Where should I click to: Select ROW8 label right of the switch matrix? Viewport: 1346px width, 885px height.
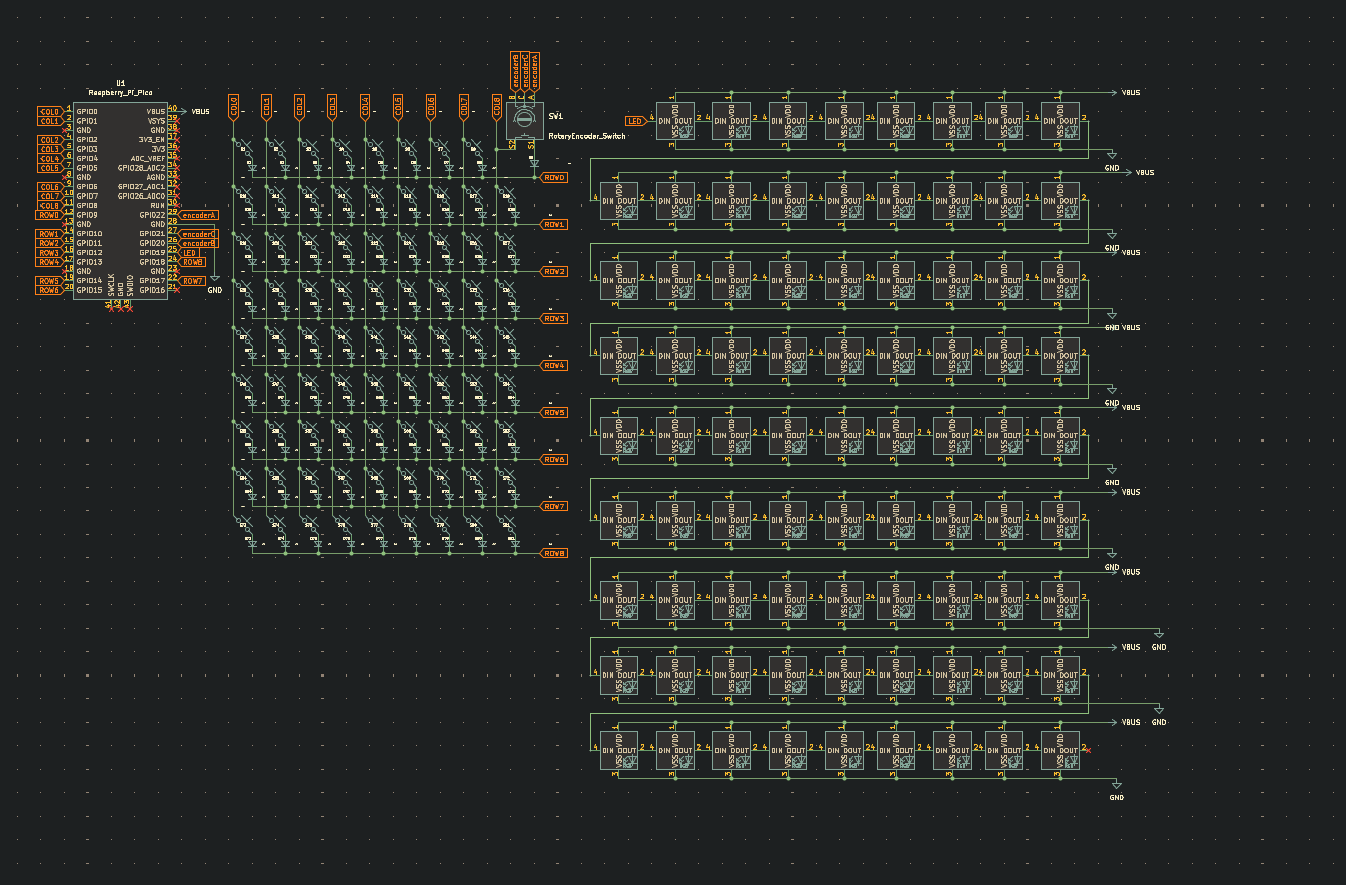(554, 553)
